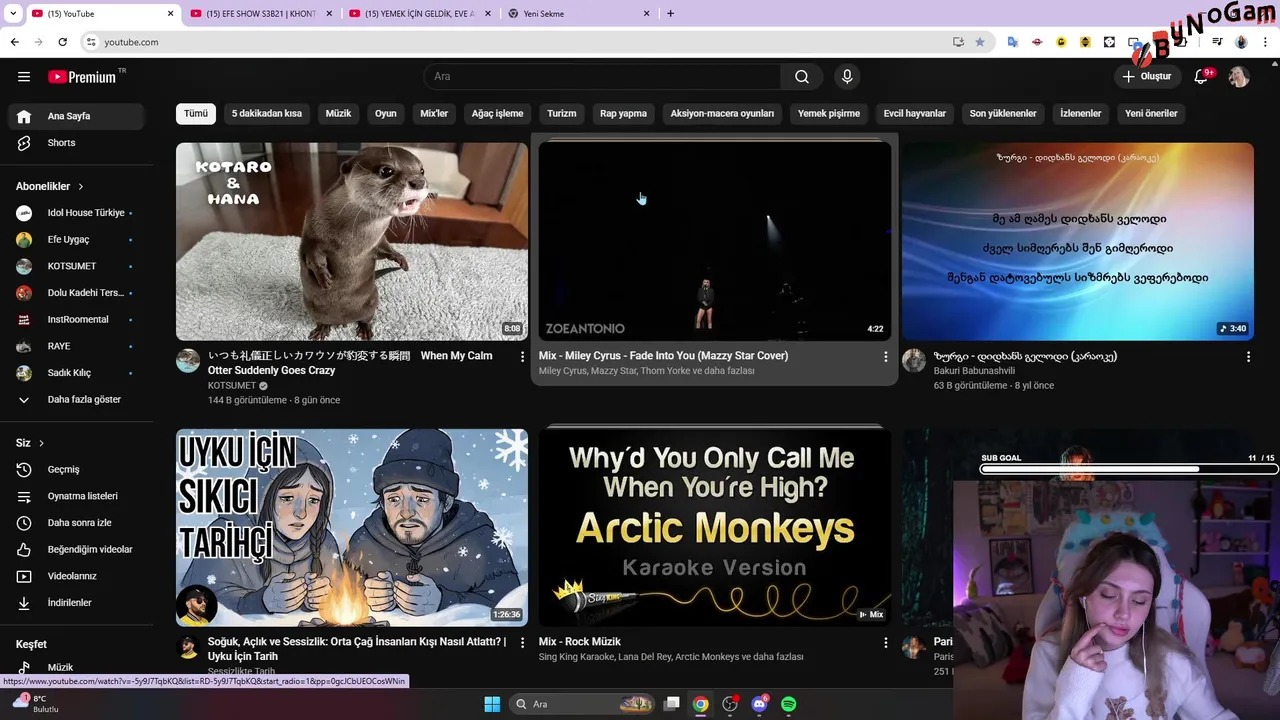Click the browser address bar youtube.com
Viewport: 1280px width, 720px height.
(x=520, y=42)
